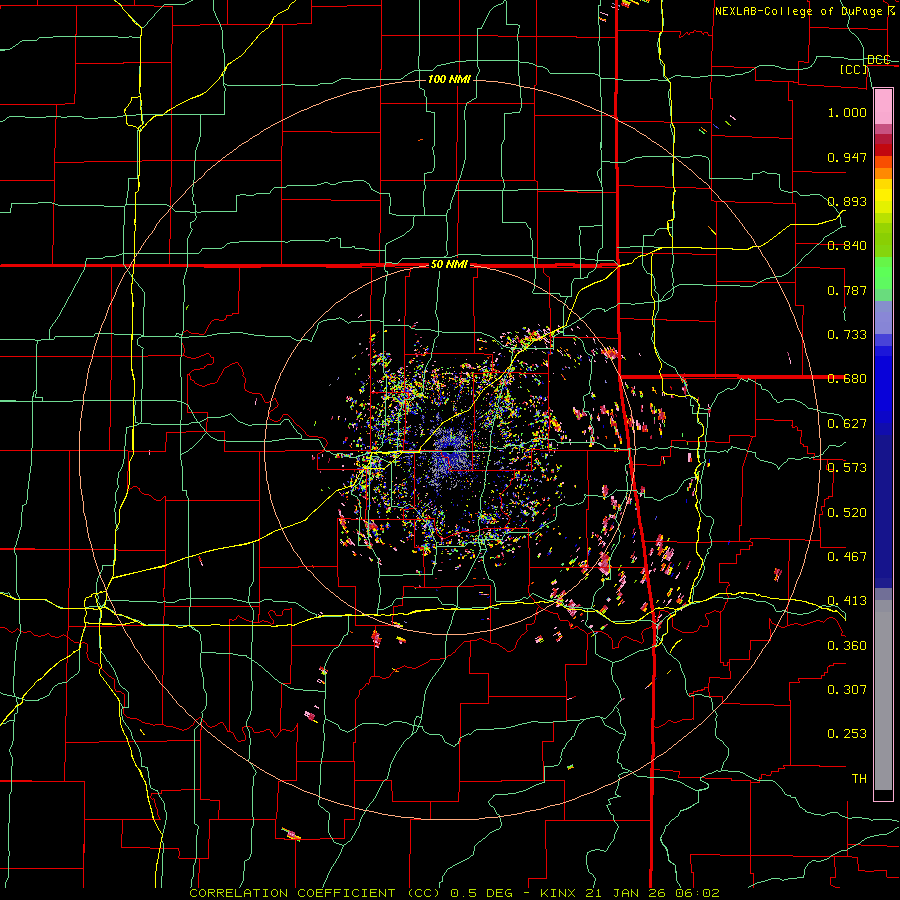The width and height of the screenshot is (900, 900).
Task: Click the CORRELATION COEFFICIENT caption text
Action: (292, 893)
